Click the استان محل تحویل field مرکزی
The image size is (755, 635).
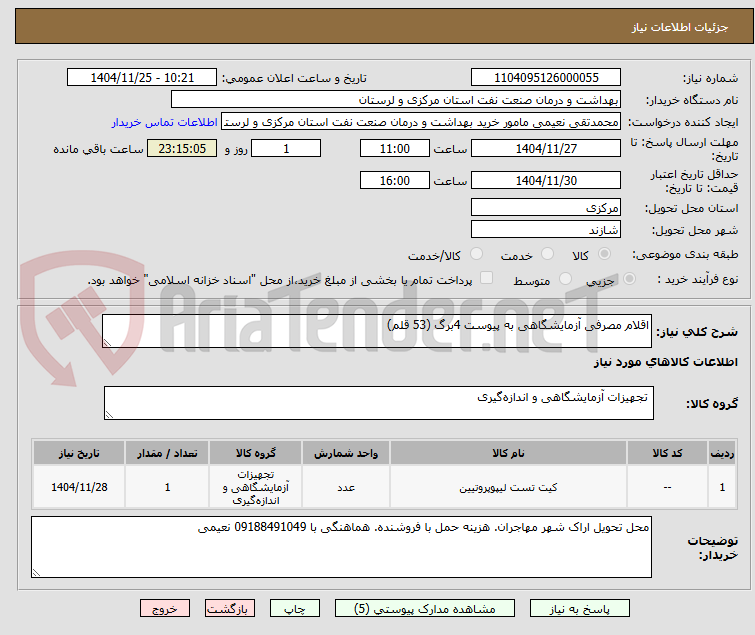click(x=546, y=207)
